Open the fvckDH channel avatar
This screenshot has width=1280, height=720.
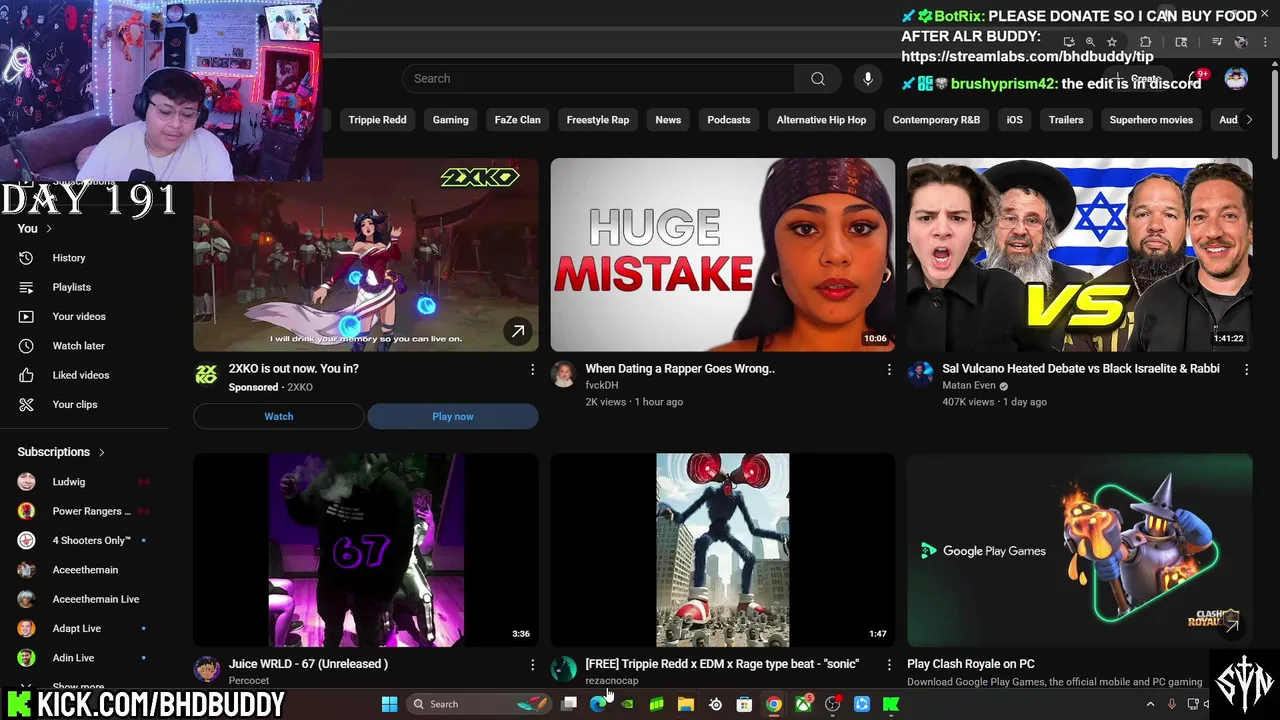click(563, 374)
